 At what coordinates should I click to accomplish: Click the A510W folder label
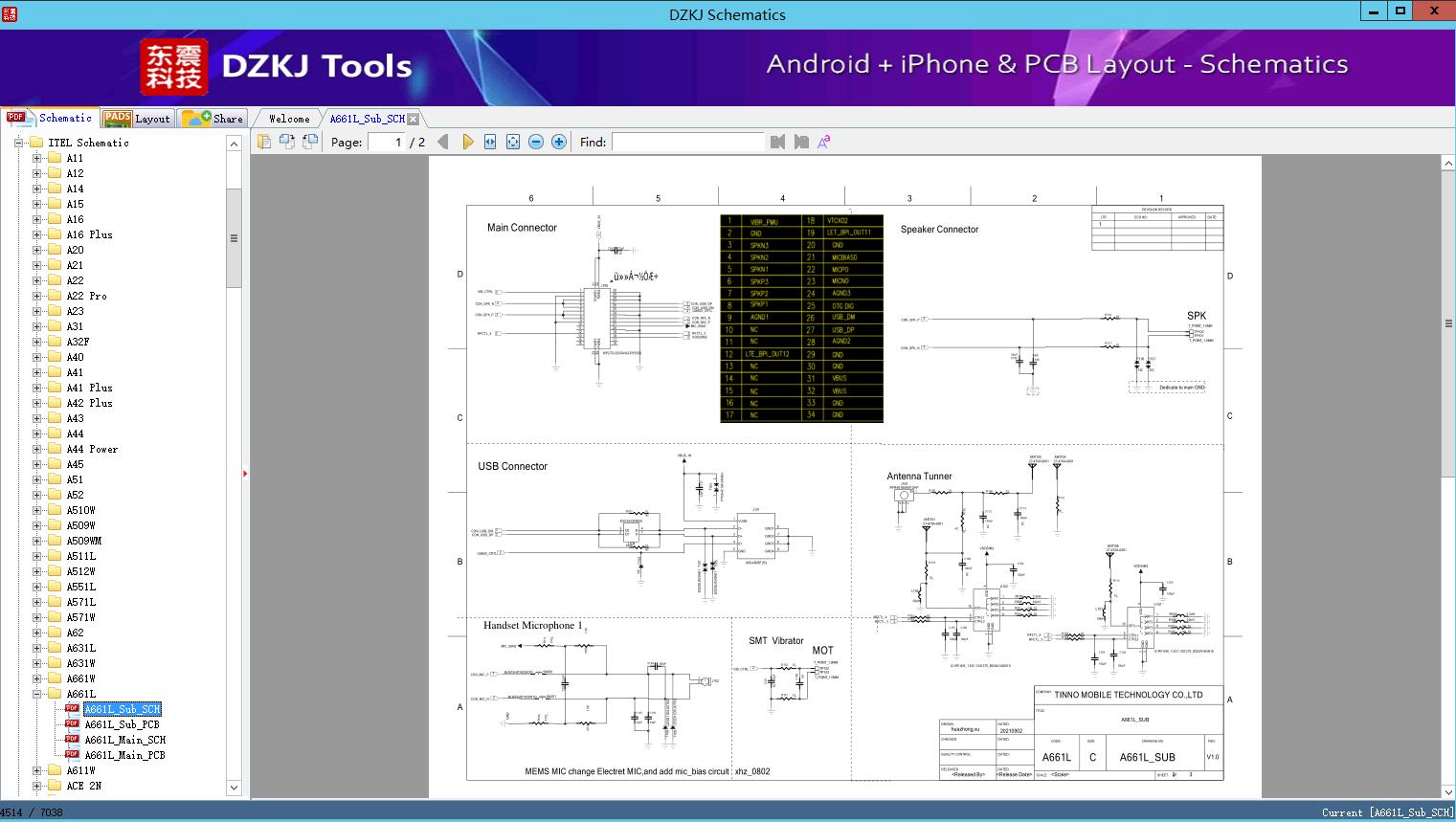[81, 510]
